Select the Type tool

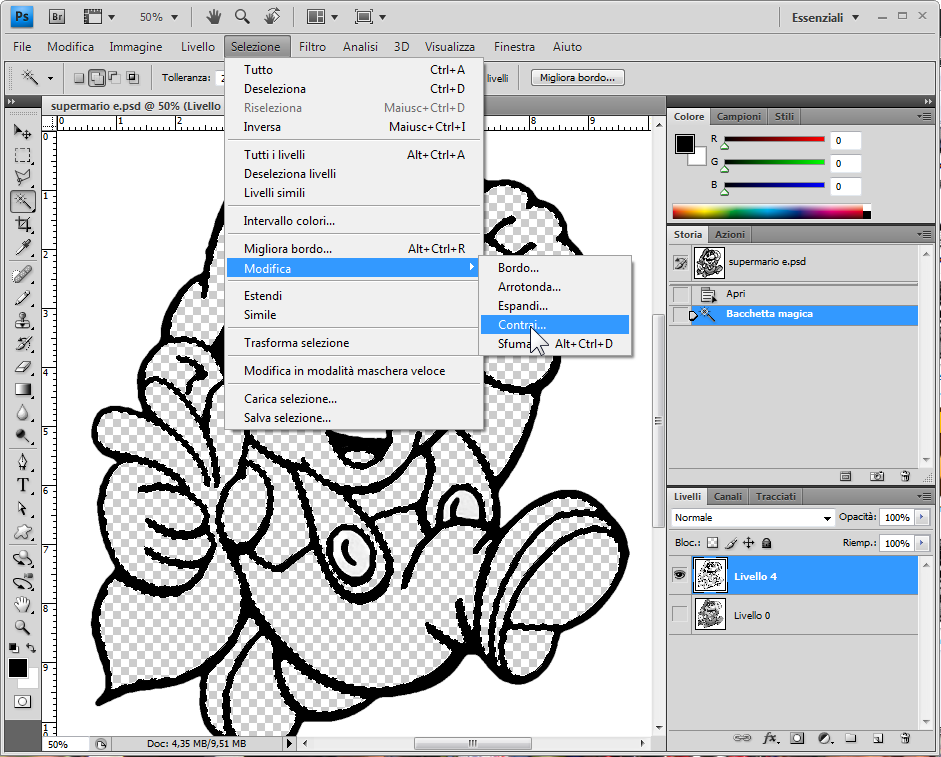pyautogui.click(x=22, y=485)
